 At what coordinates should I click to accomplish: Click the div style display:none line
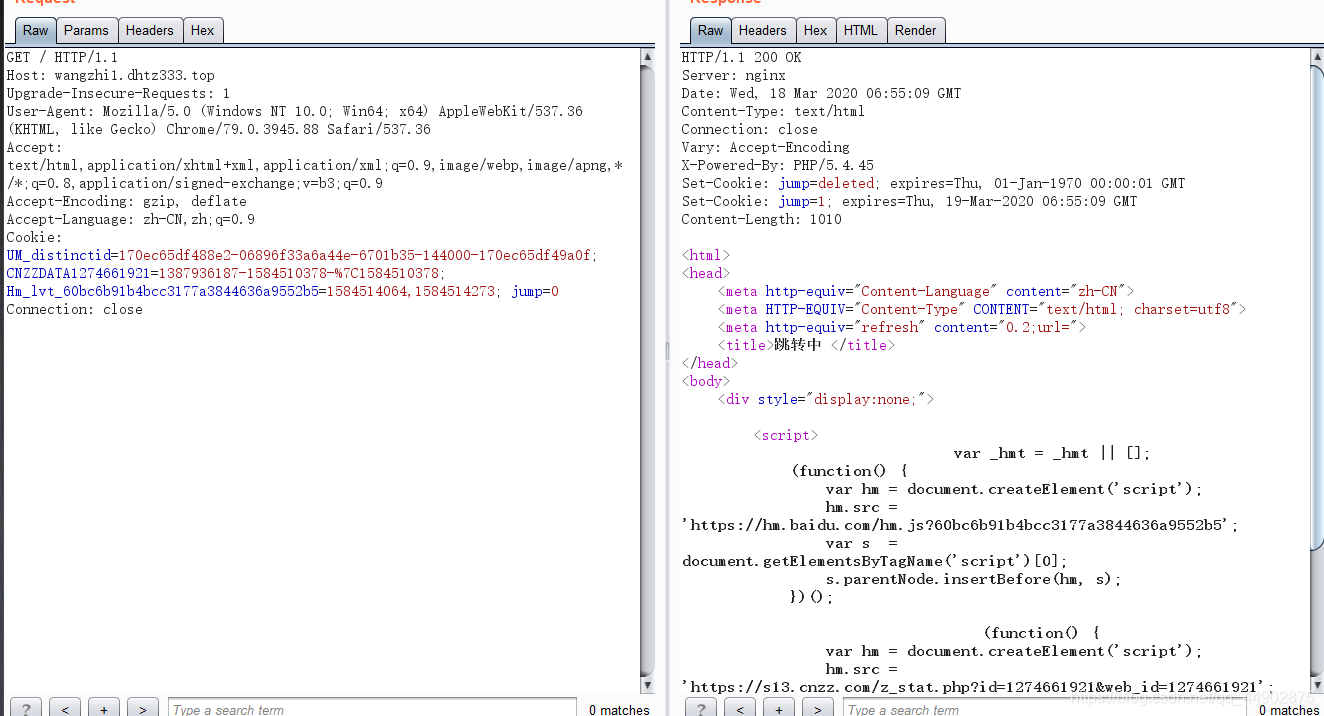click(x=825, y=399)
